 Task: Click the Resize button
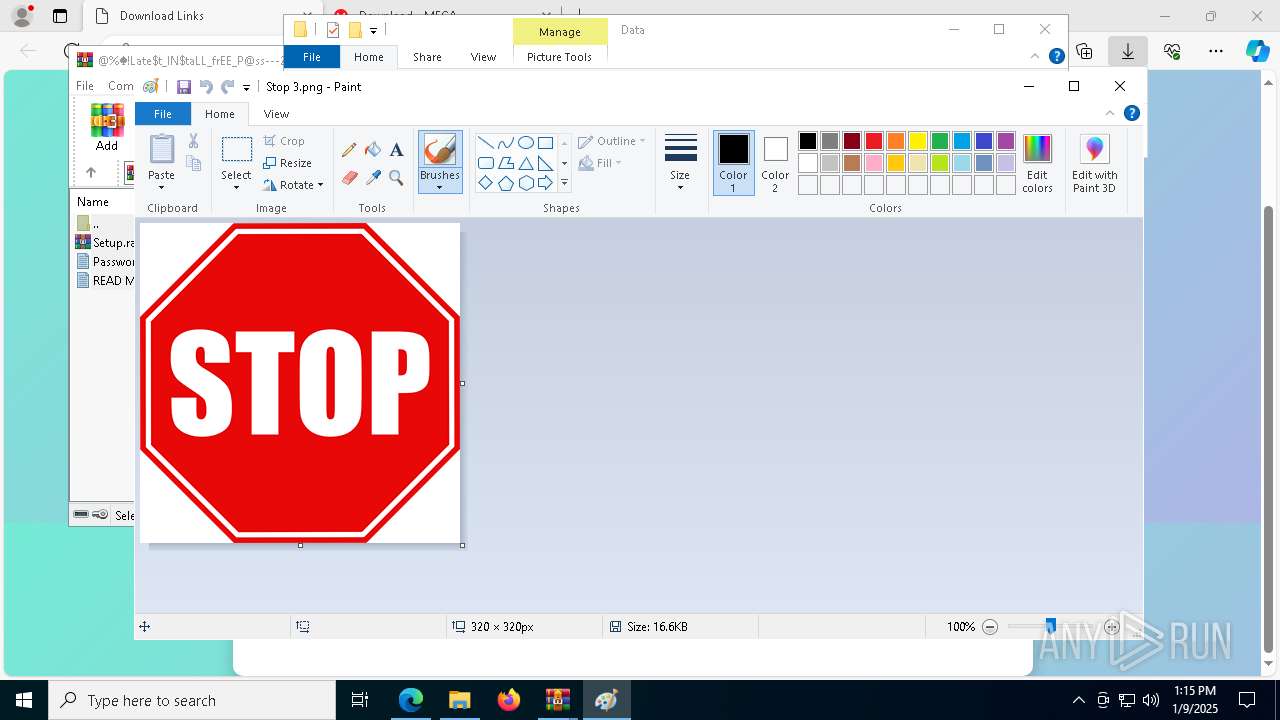tap(288, 163)
